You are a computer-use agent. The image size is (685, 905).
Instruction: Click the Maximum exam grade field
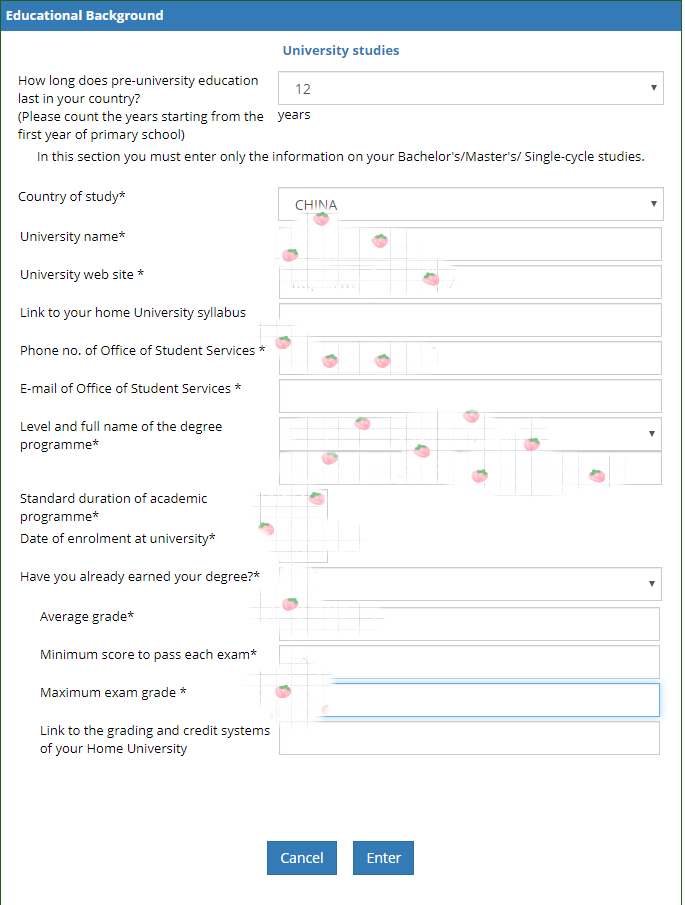coord(490,700)
